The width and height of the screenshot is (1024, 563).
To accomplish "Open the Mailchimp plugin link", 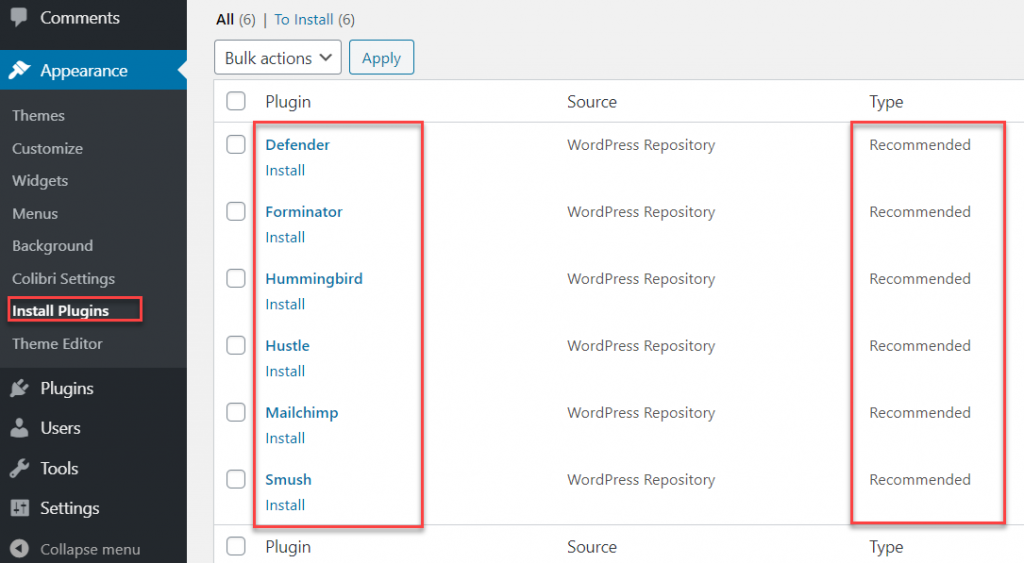I will click(301, 413).
